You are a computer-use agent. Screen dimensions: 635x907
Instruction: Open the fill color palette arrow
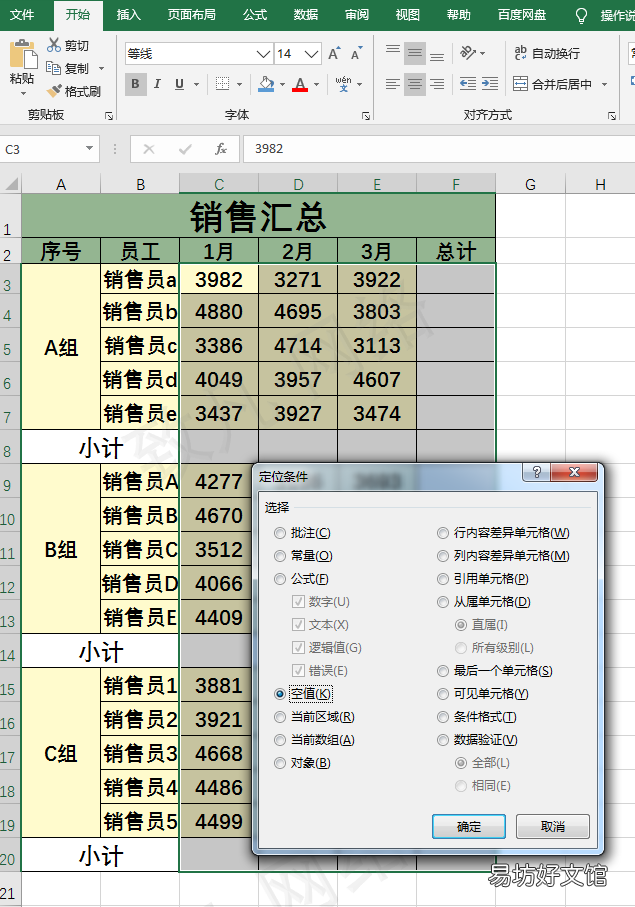coord(282,84)
